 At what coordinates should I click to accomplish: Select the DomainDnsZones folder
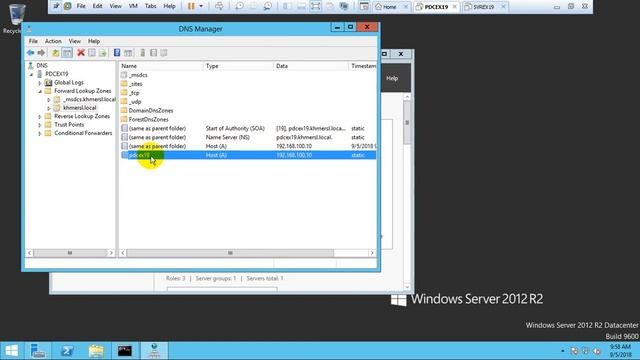click(x=151, y=111)
